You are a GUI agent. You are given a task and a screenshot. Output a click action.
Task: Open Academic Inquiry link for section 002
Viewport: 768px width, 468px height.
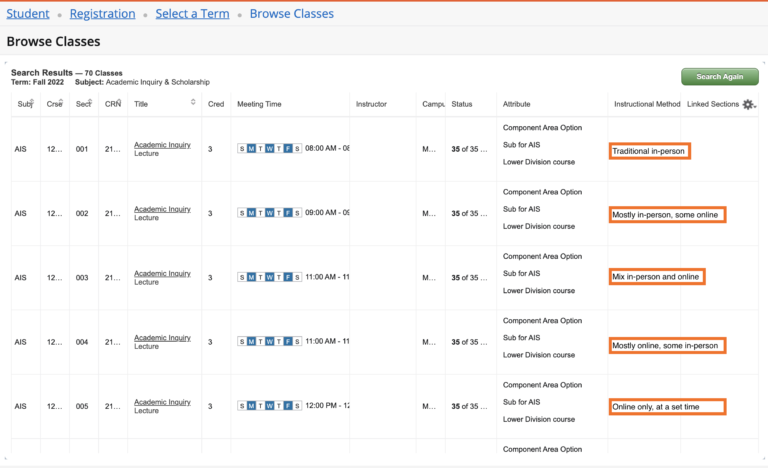162,209
